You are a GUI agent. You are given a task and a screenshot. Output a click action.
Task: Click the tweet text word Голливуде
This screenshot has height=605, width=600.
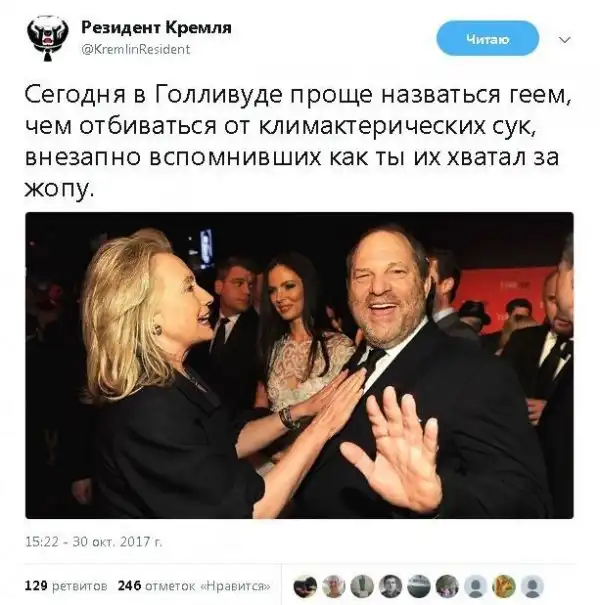click(218, 95)
